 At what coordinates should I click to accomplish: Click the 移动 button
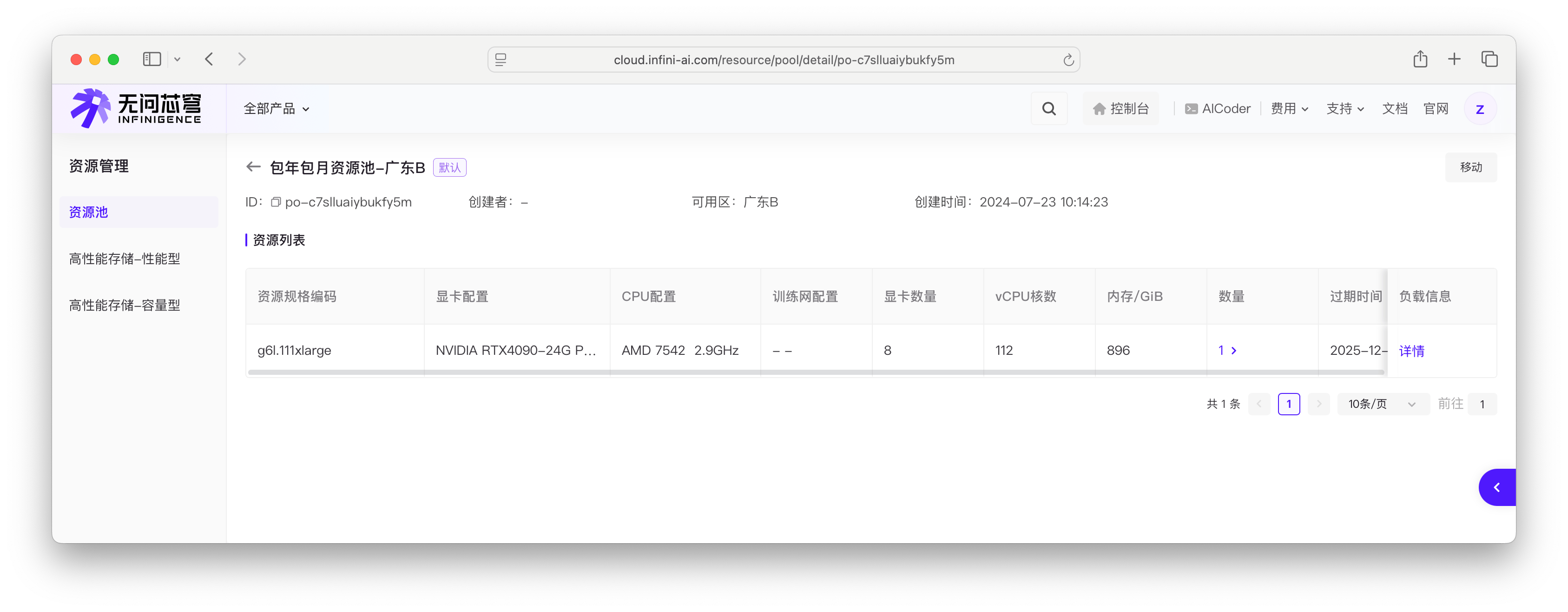pos(1471,167)
